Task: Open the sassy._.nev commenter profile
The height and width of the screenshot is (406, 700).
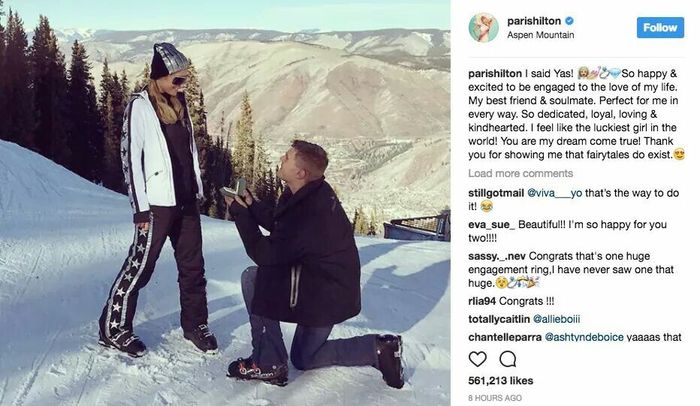Action: (x=497, y=256)
